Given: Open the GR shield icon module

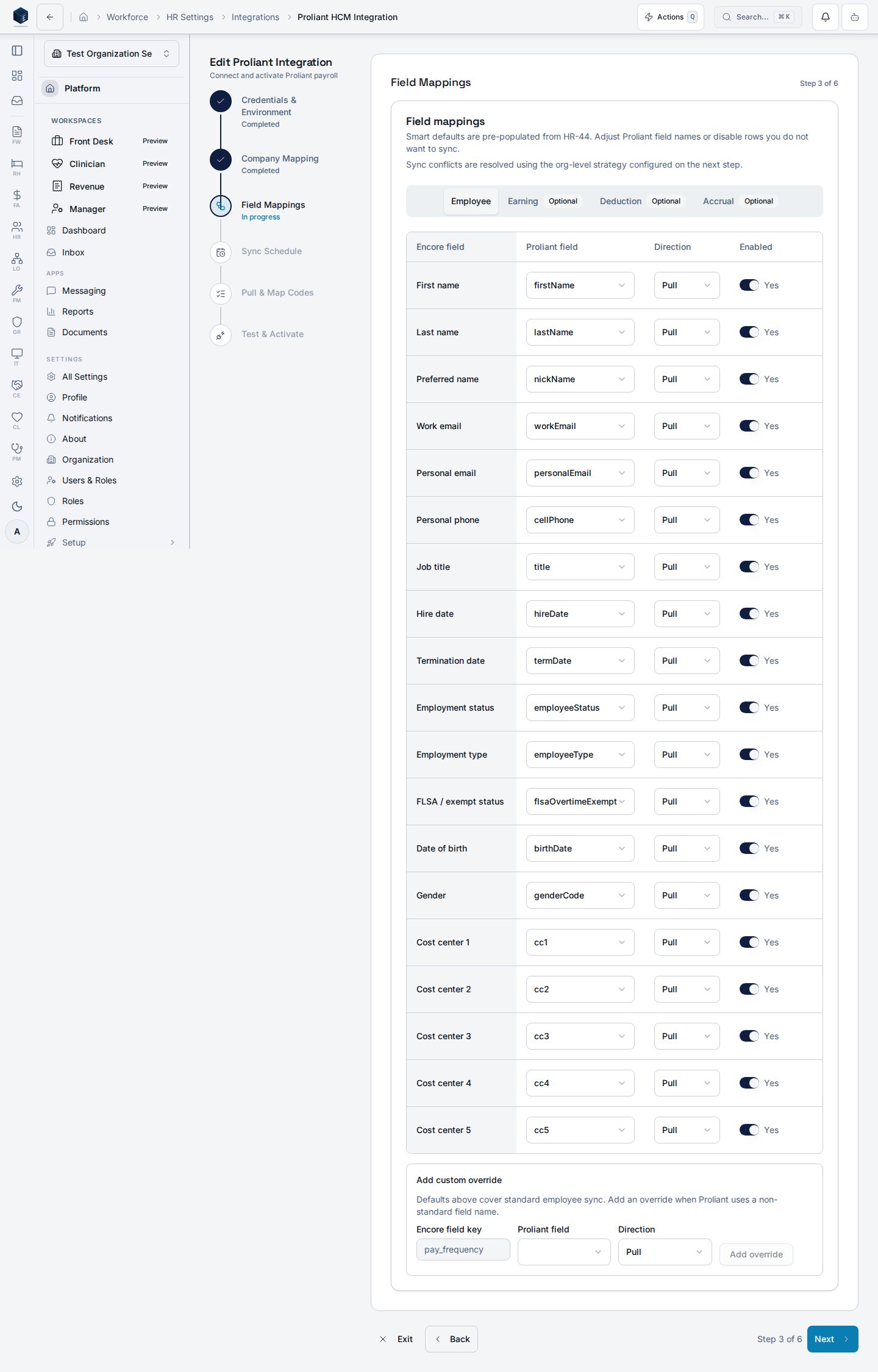Looking at the screenshot, I should click(x=17, y=325).
